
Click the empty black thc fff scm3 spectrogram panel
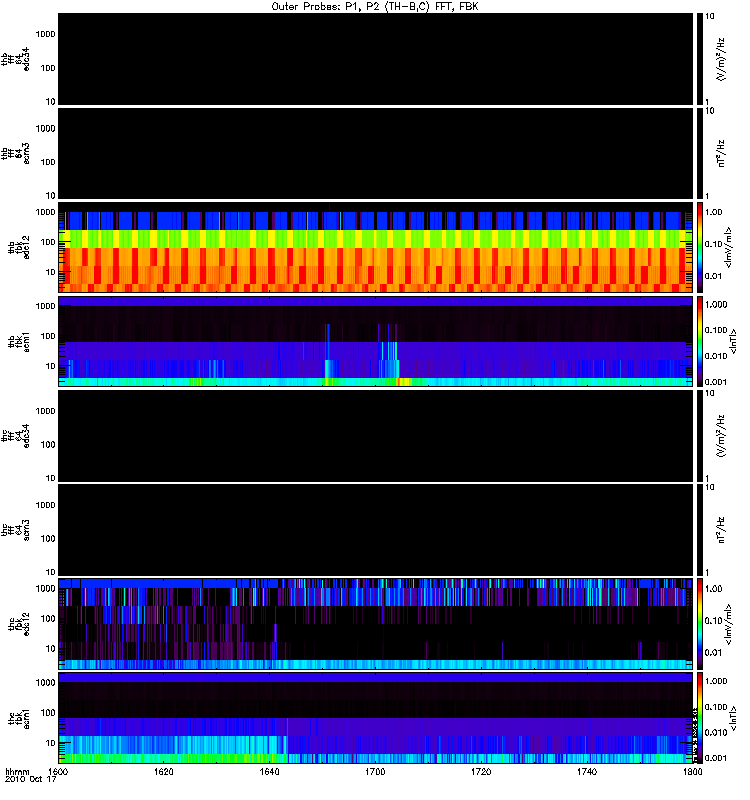[375, 530]
